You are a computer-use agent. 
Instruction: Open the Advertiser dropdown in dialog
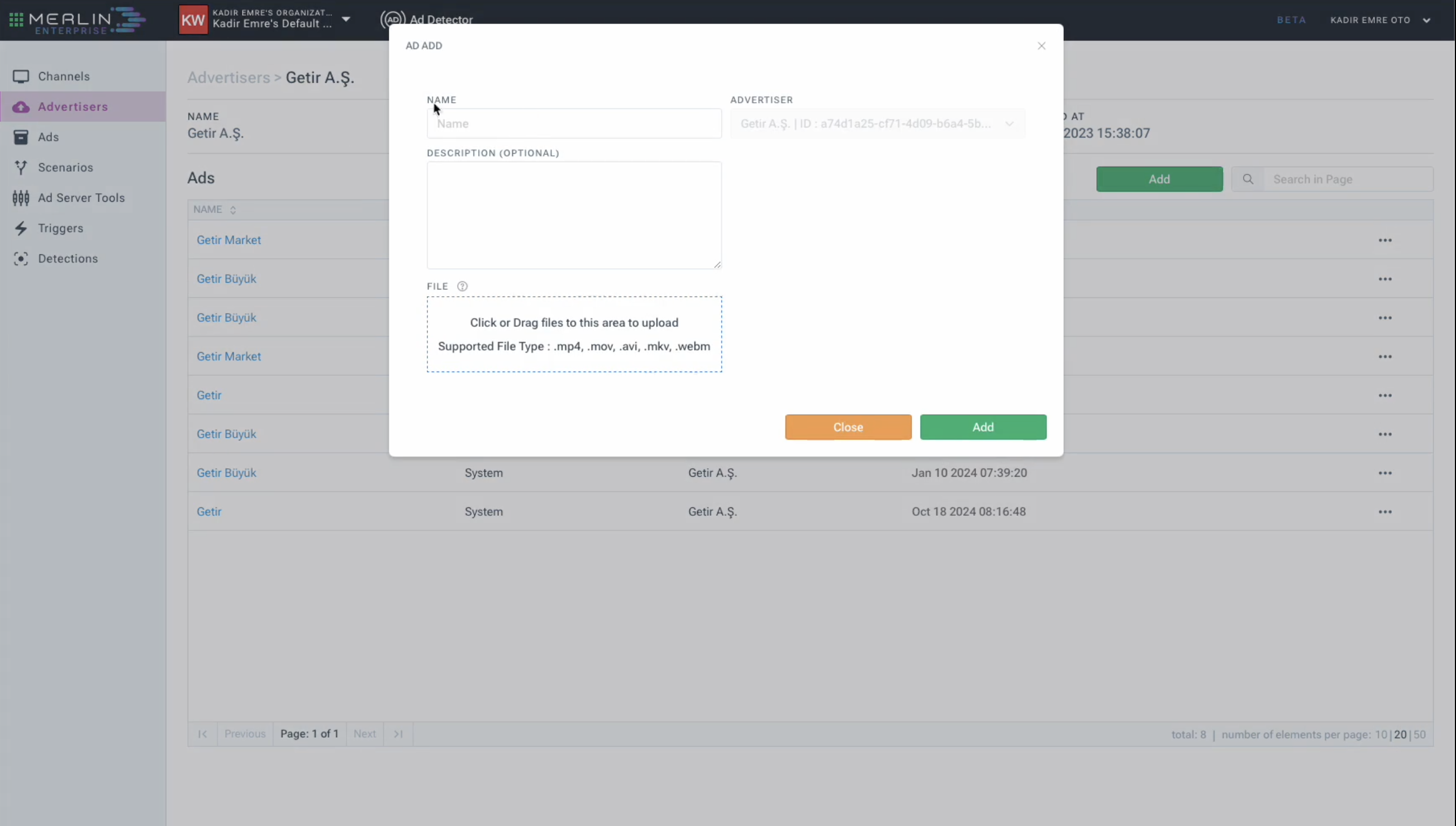pos(878,124)
